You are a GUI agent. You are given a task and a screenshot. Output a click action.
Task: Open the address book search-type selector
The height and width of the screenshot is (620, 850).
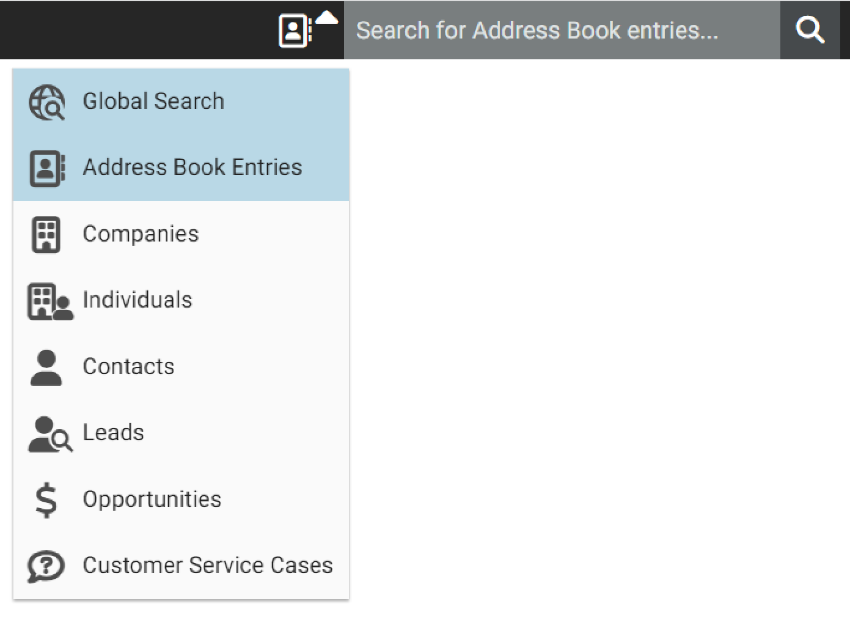[294, 31]
